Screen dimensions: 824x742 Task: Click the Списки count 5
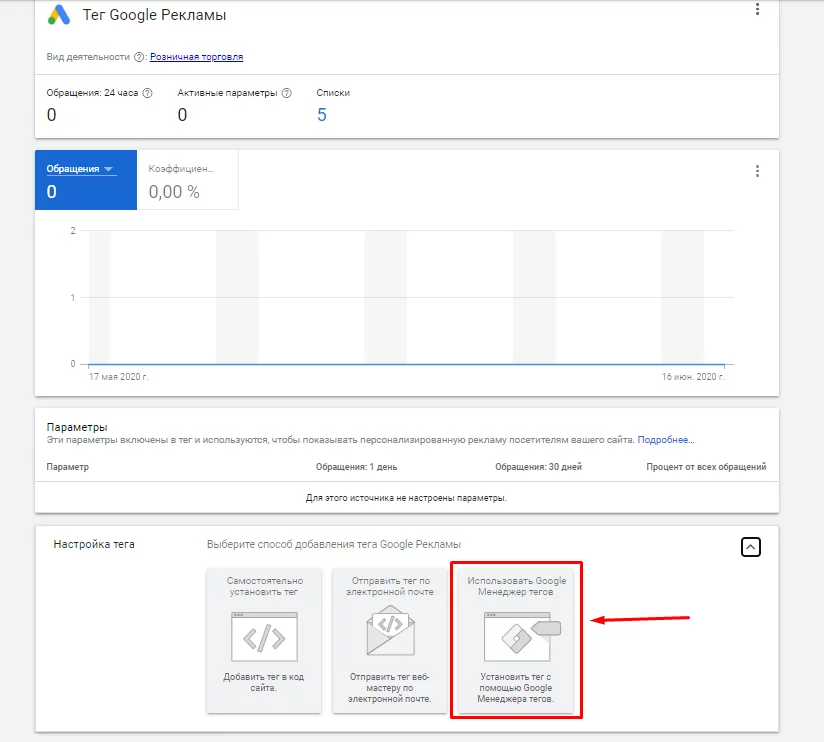click(322, 115)
